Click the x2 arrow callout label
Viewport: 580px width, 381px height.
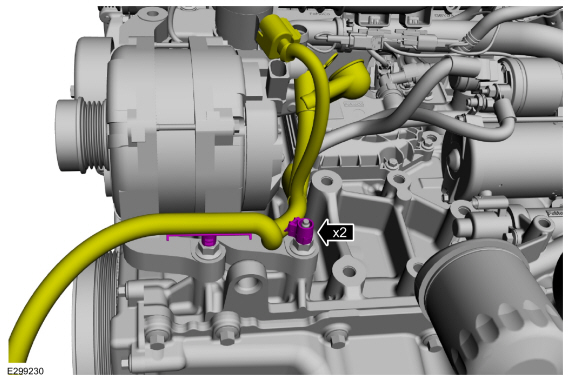coord(336,233)
